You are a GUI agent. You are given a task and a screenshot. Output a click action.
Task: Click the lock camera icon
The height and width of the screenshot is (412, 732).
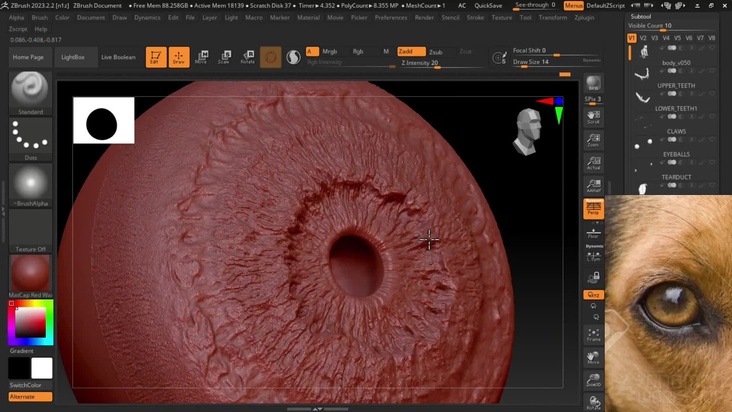[593, 277]
